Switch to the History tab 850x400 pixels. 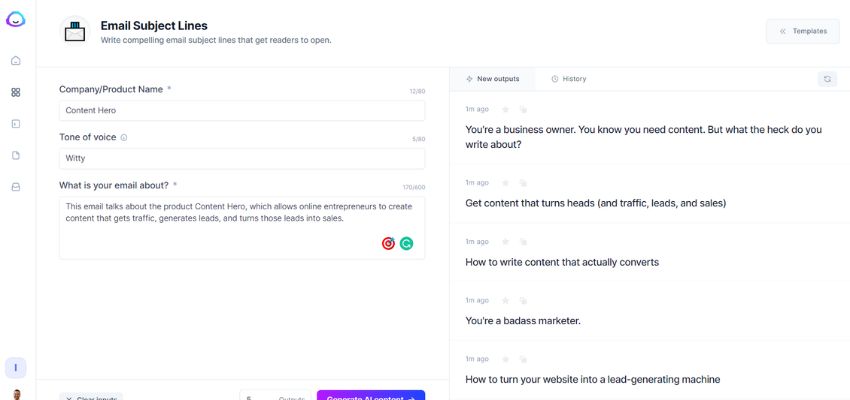click(569, 79)
